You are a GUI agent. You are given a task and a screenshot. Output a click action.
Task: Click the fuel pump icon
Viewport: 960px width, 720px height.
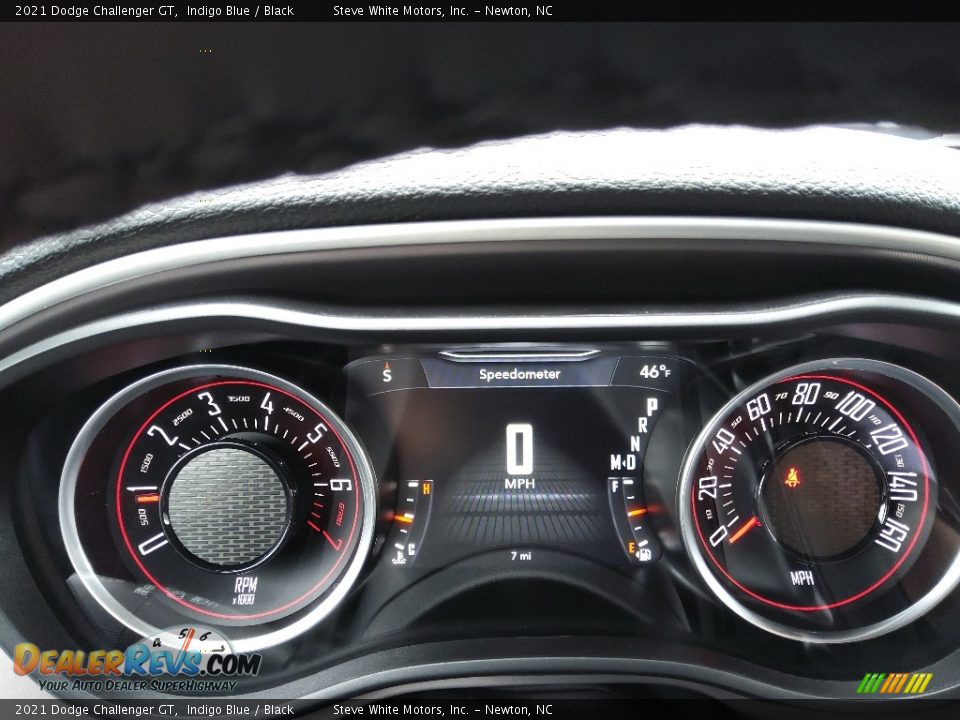pyautogui.click(x=643, y=554)
